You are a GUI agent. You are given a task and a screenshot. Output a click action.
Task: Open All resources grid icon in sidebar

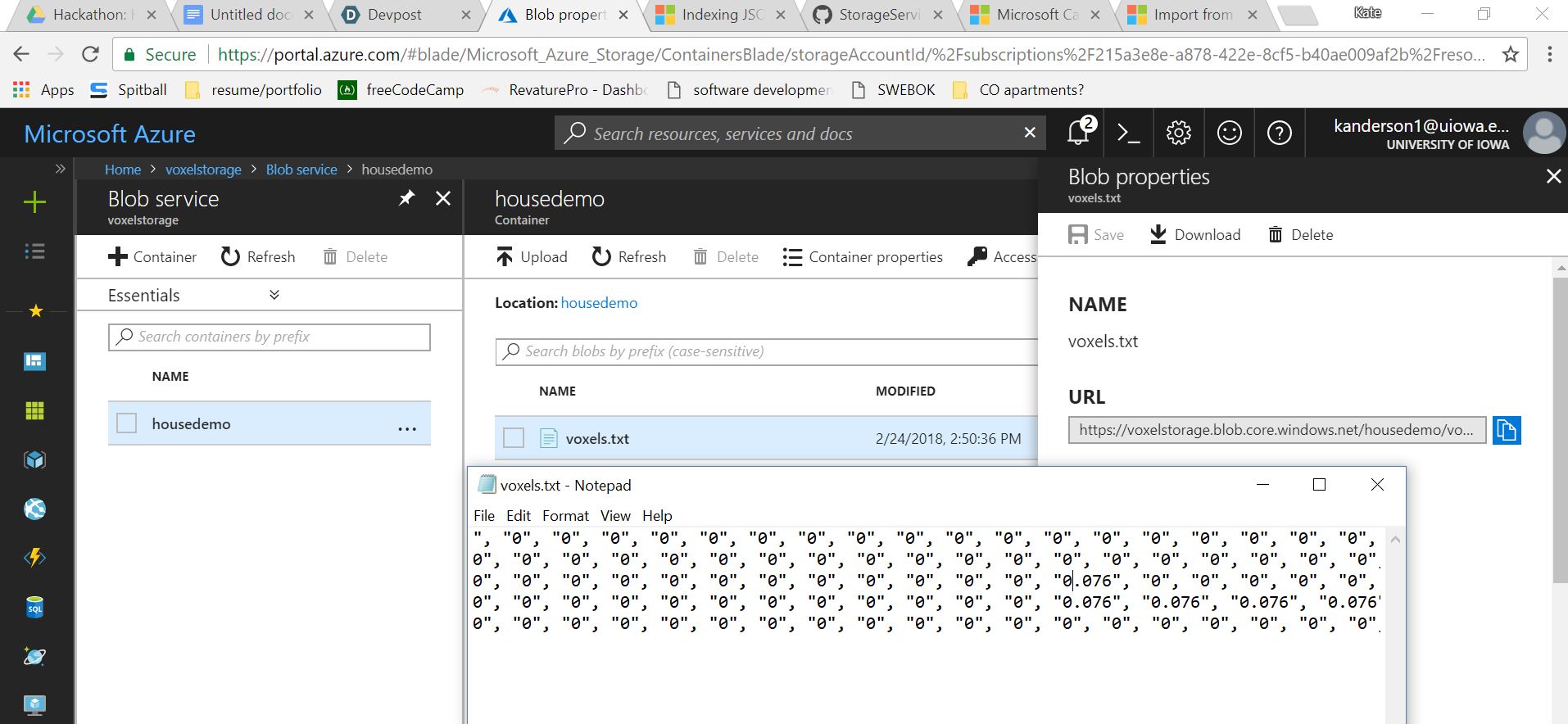click(x=34, y=410)
